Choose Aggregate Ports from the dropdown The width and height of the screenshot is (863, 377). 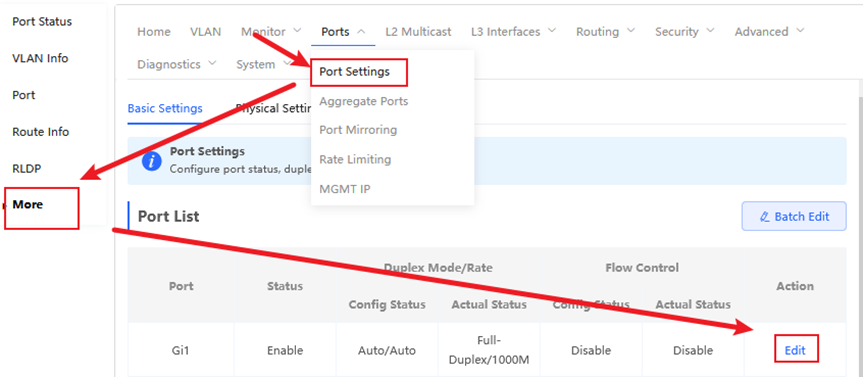364,101
